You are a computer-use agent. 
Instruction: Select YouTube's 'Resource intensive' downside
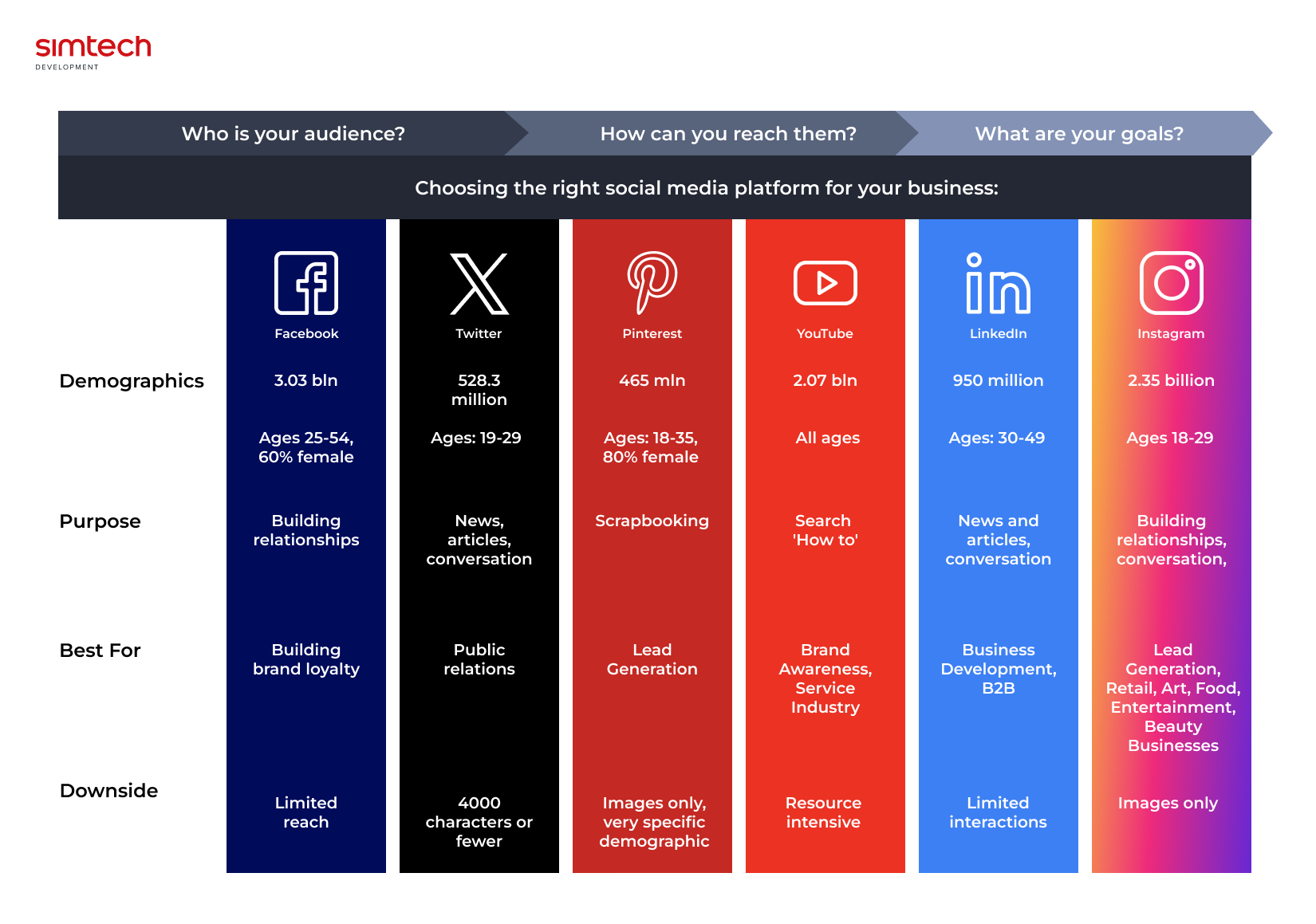(x=824, y=812)
